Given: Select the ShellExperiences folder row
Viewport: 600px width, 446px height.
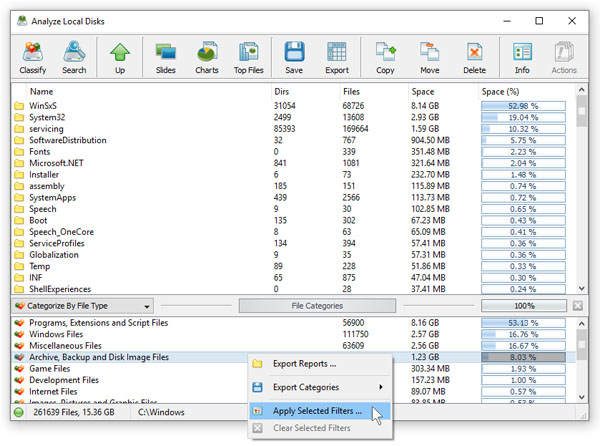Looking at the screenshot, I should tap(293, 289).
